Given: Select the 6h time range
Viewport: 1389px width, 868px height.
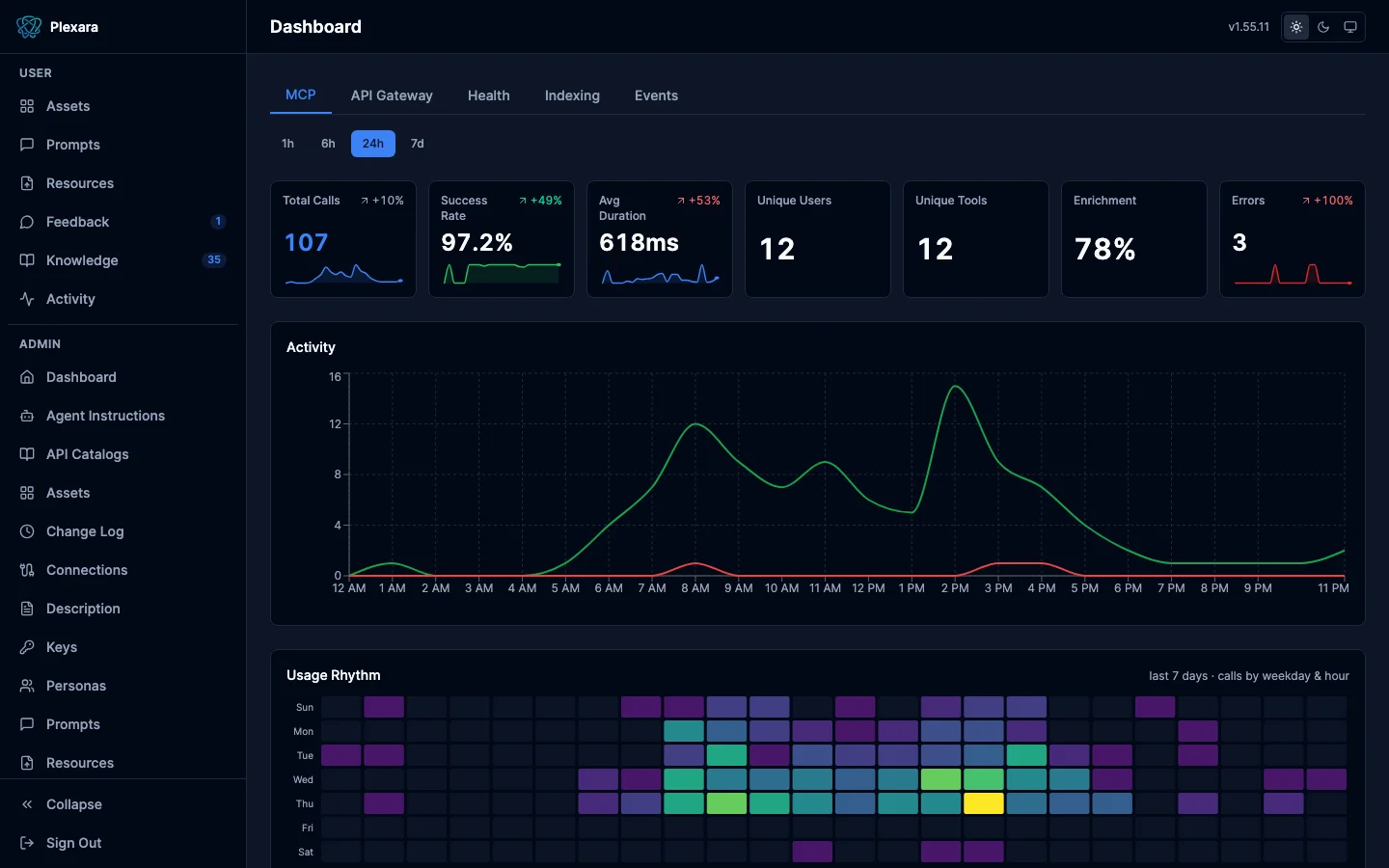Looking at the screenshot, I should [x=328, y=144].
